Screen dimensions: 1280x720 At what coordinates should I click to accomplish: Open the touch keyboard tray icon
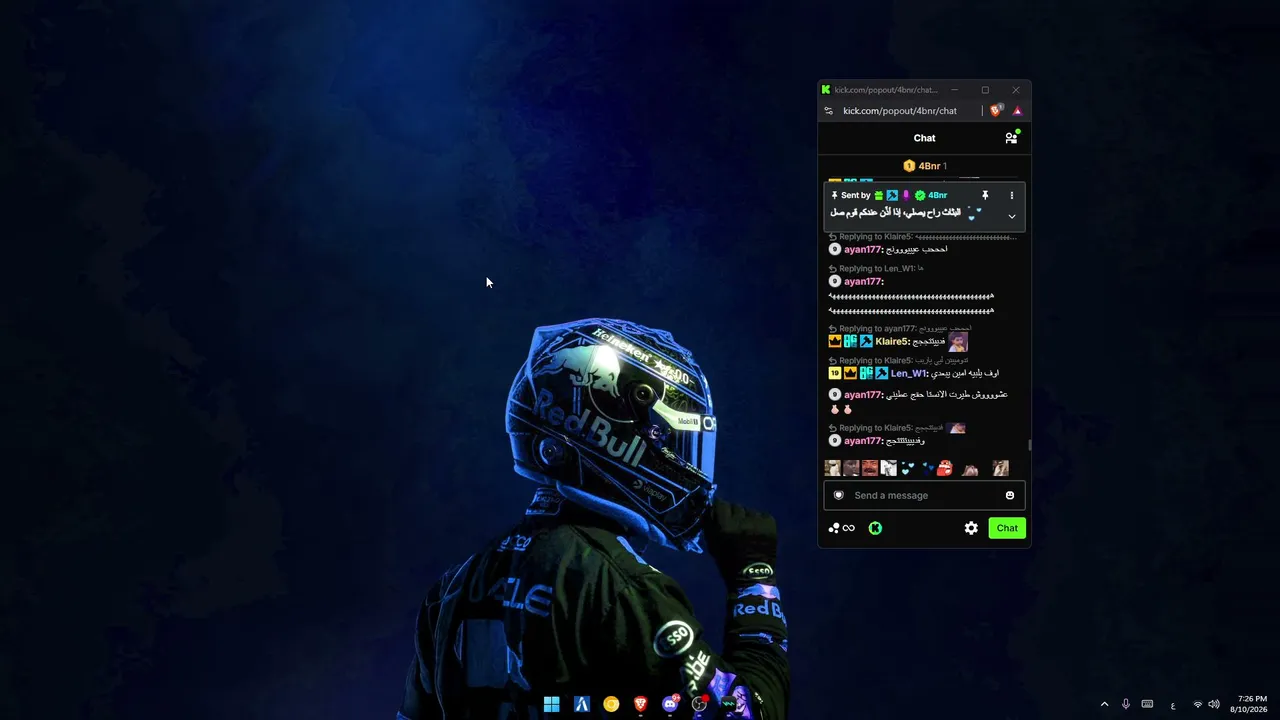1147,704
